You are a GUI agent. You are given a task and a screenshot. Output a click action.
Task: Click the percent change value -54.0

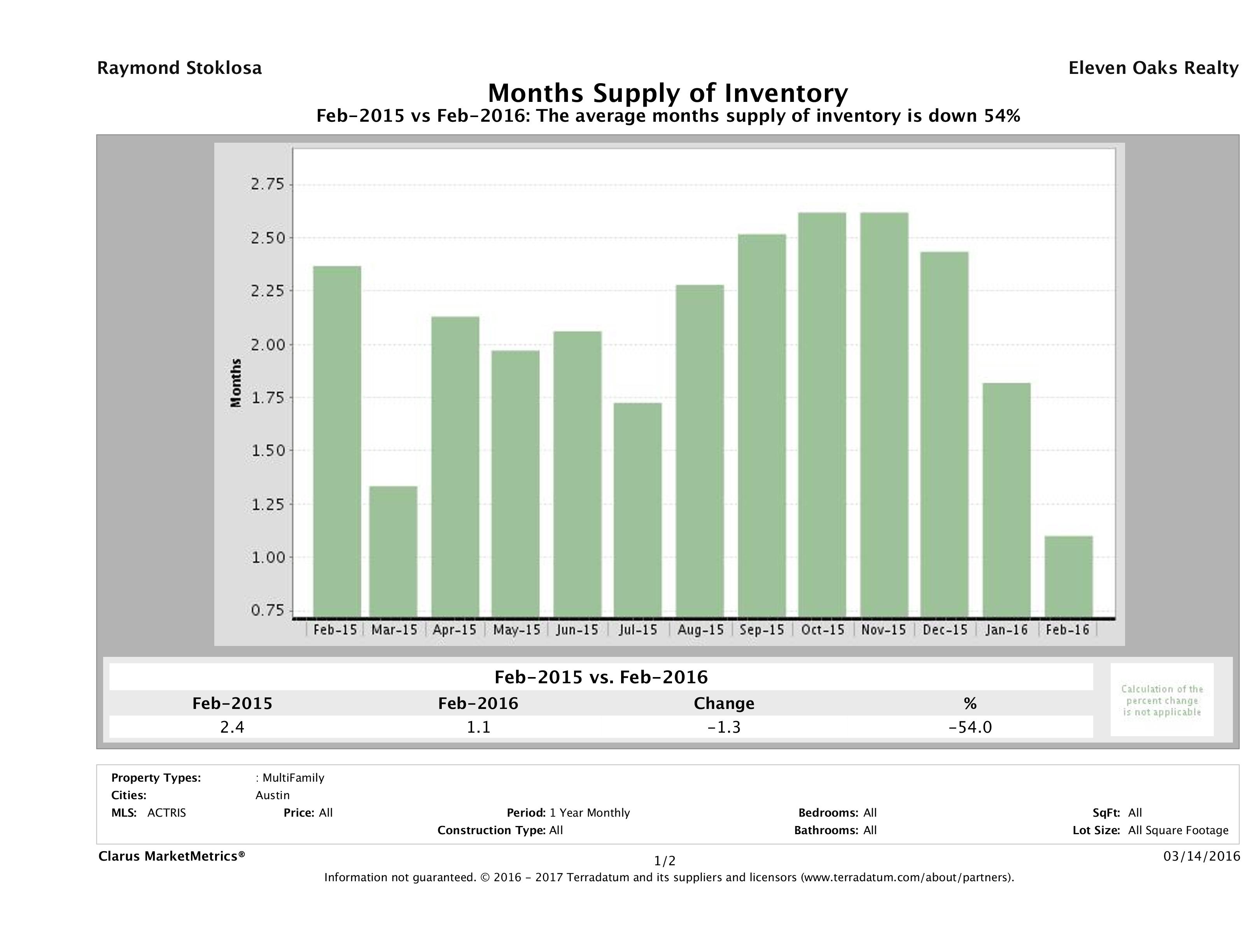pyautogui.click(x=970, y=727)
